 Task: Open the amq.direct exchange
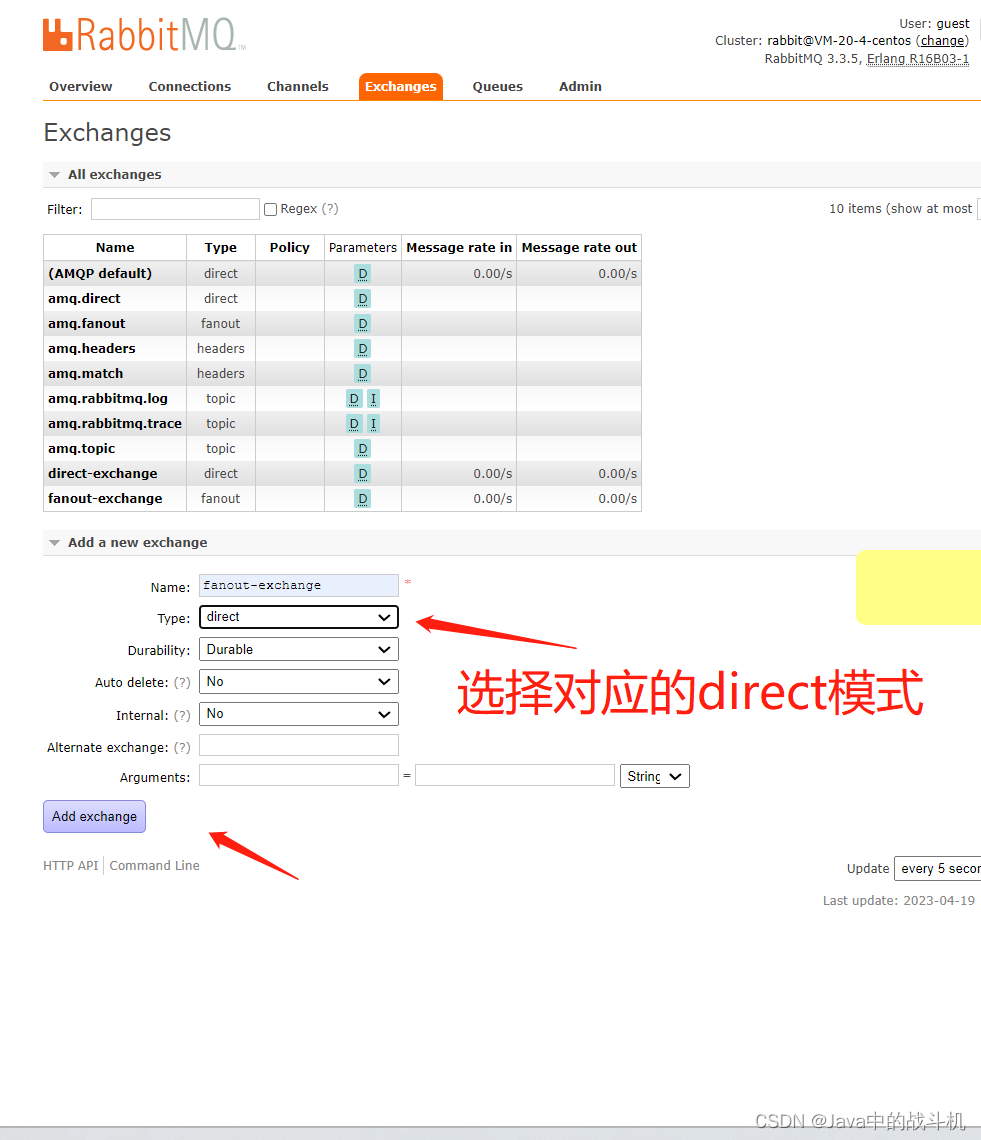(84, 299)
